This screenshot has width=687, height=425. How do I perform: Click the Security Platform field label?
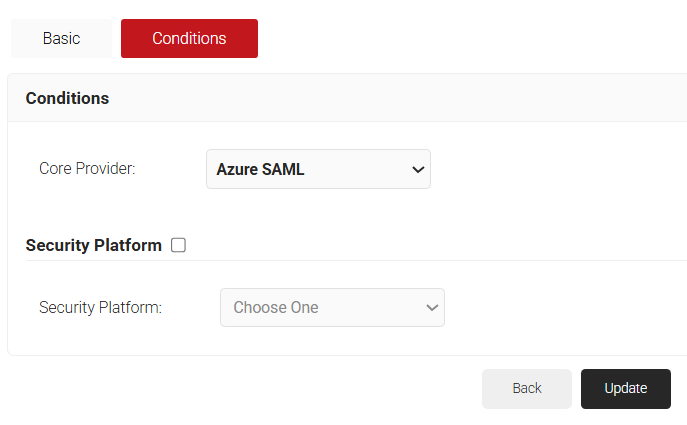tap(100, 308)
